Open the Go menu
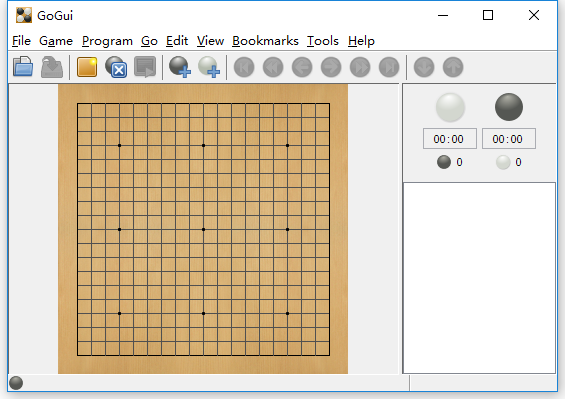565x399 pixels. (149, 41)
